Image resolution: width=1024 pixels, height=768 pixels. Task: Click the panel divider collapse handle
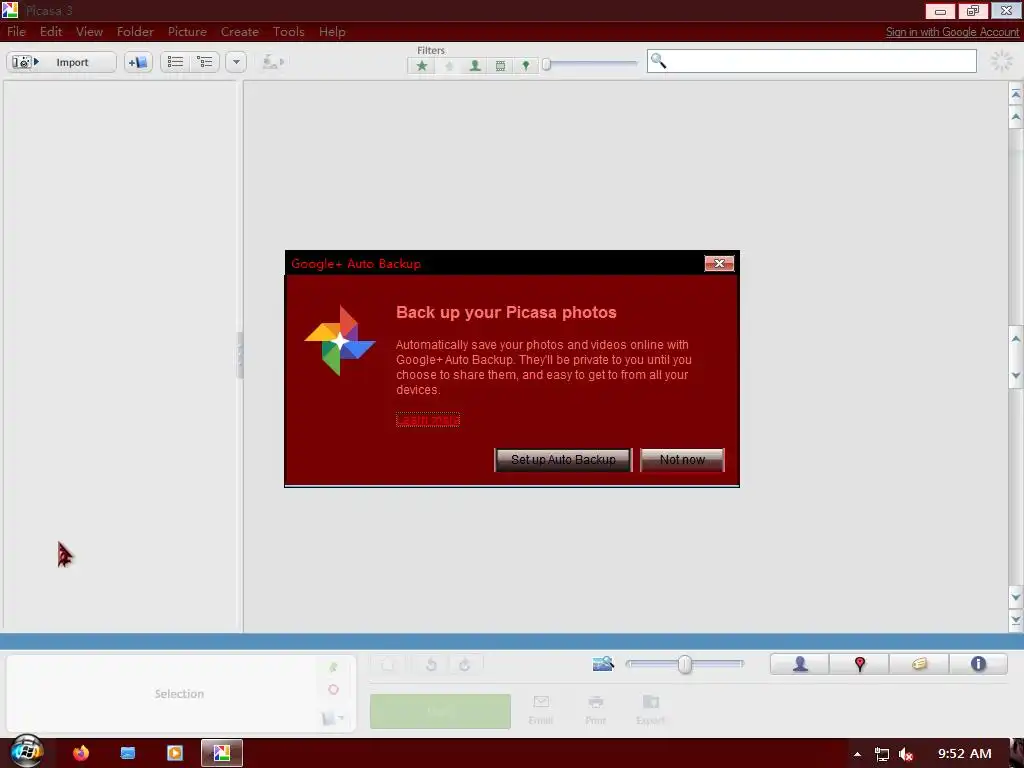coord(240,355)
